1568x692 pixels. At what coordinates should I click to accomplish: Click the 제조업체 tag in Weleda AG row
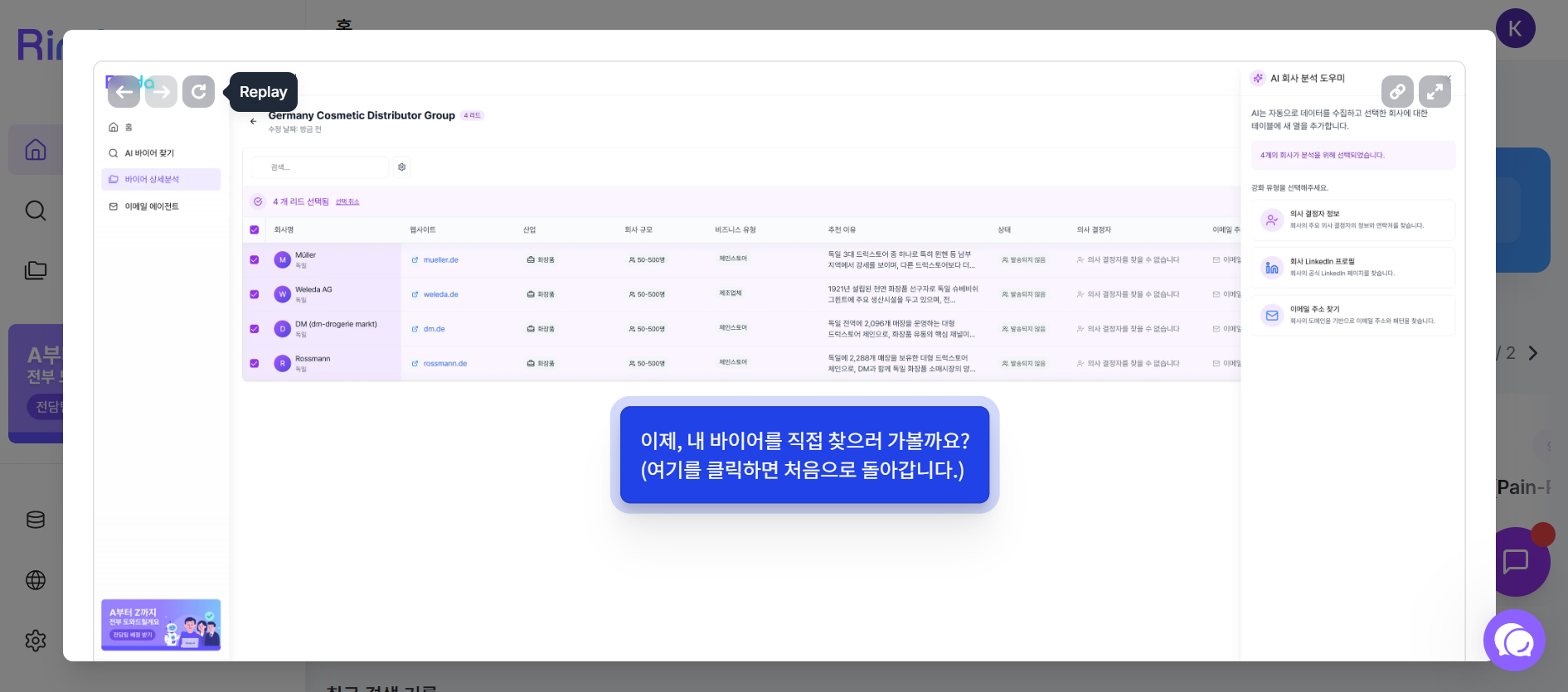point(731,293)
